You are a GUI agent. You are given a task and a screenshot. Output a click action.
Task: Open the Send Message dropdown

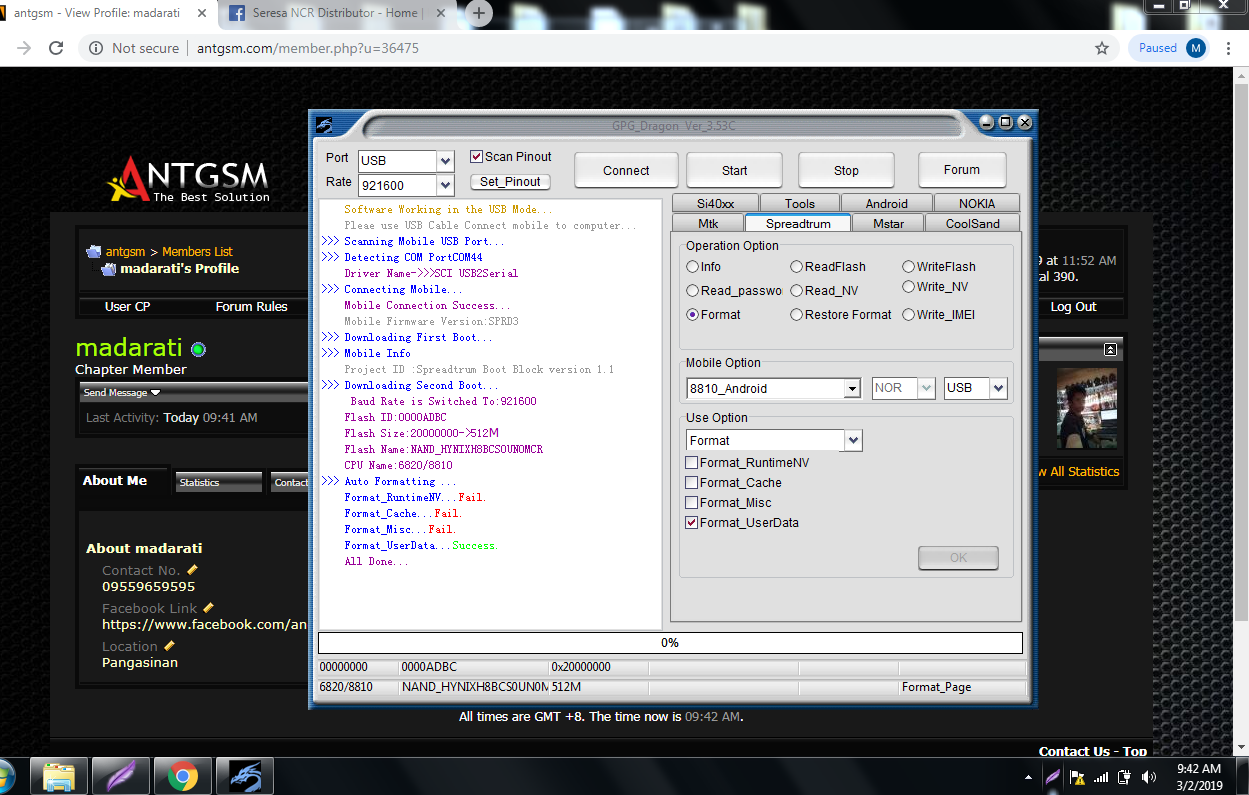click(x=122, y=393)
